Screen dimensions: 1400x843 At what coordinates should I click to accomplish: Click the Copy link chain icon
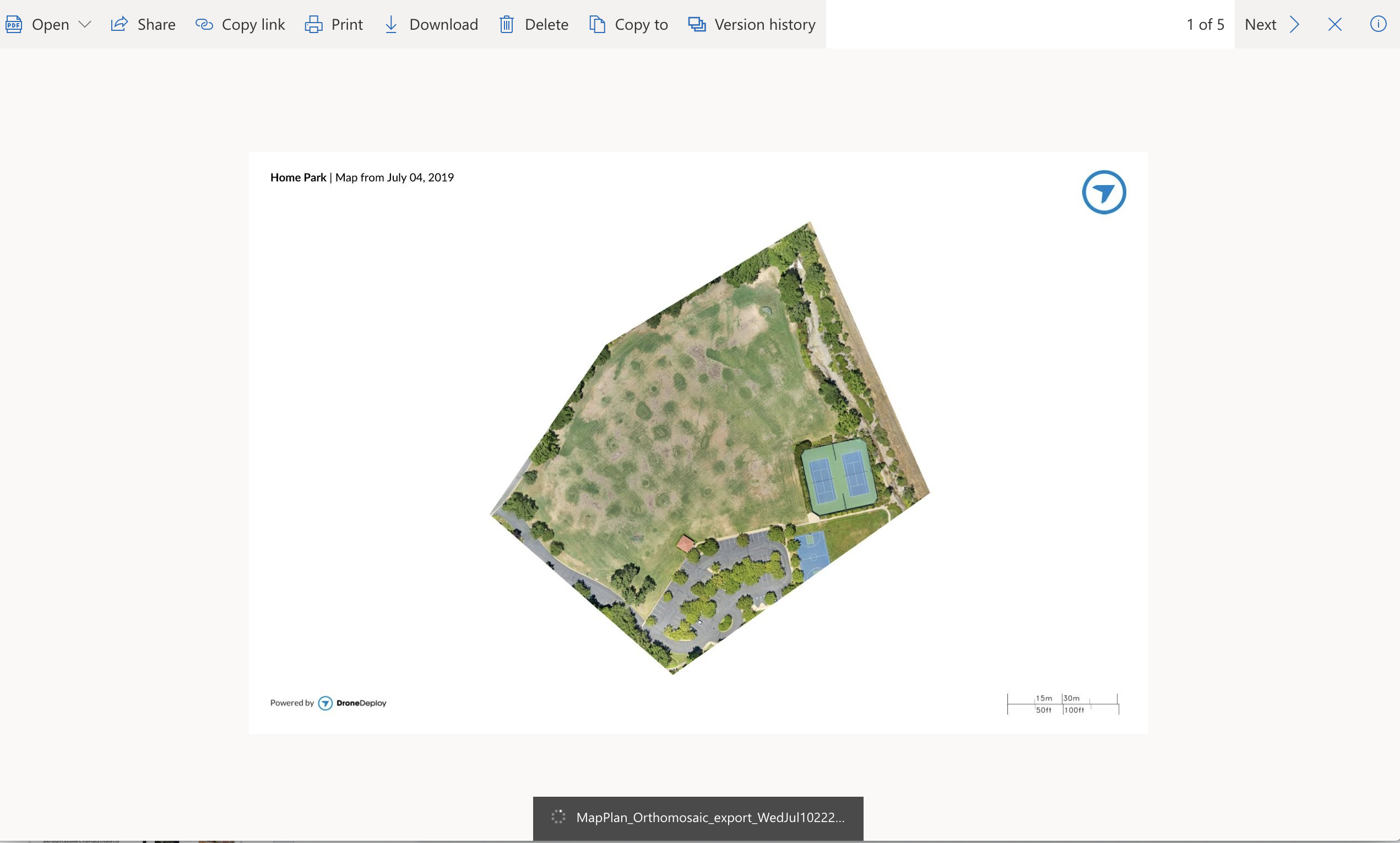tap(204, 24)
